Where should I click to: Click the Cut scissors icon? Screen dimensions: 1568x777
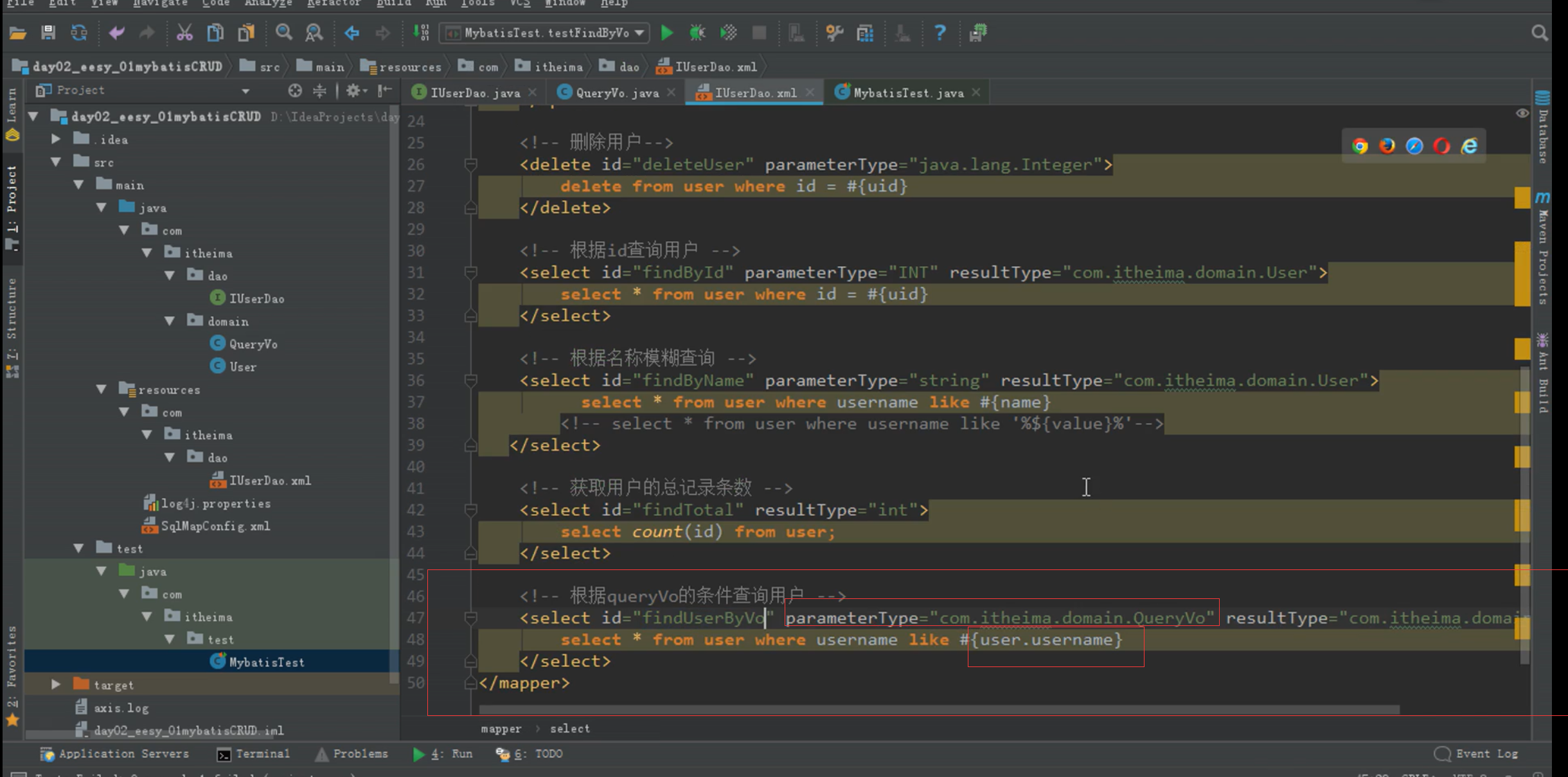coord(184,33)
